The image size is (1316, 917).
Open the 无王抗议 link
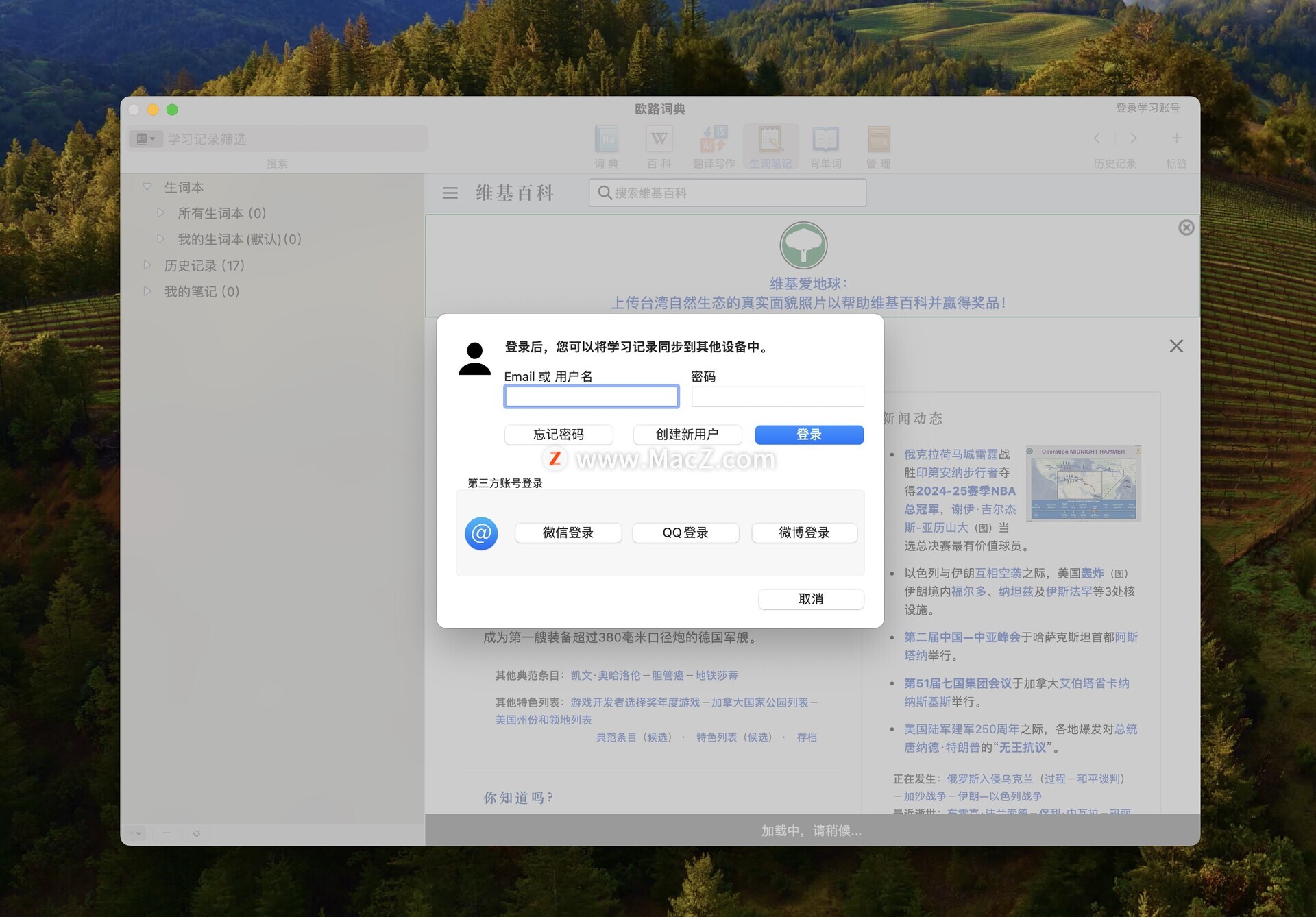1022,748
